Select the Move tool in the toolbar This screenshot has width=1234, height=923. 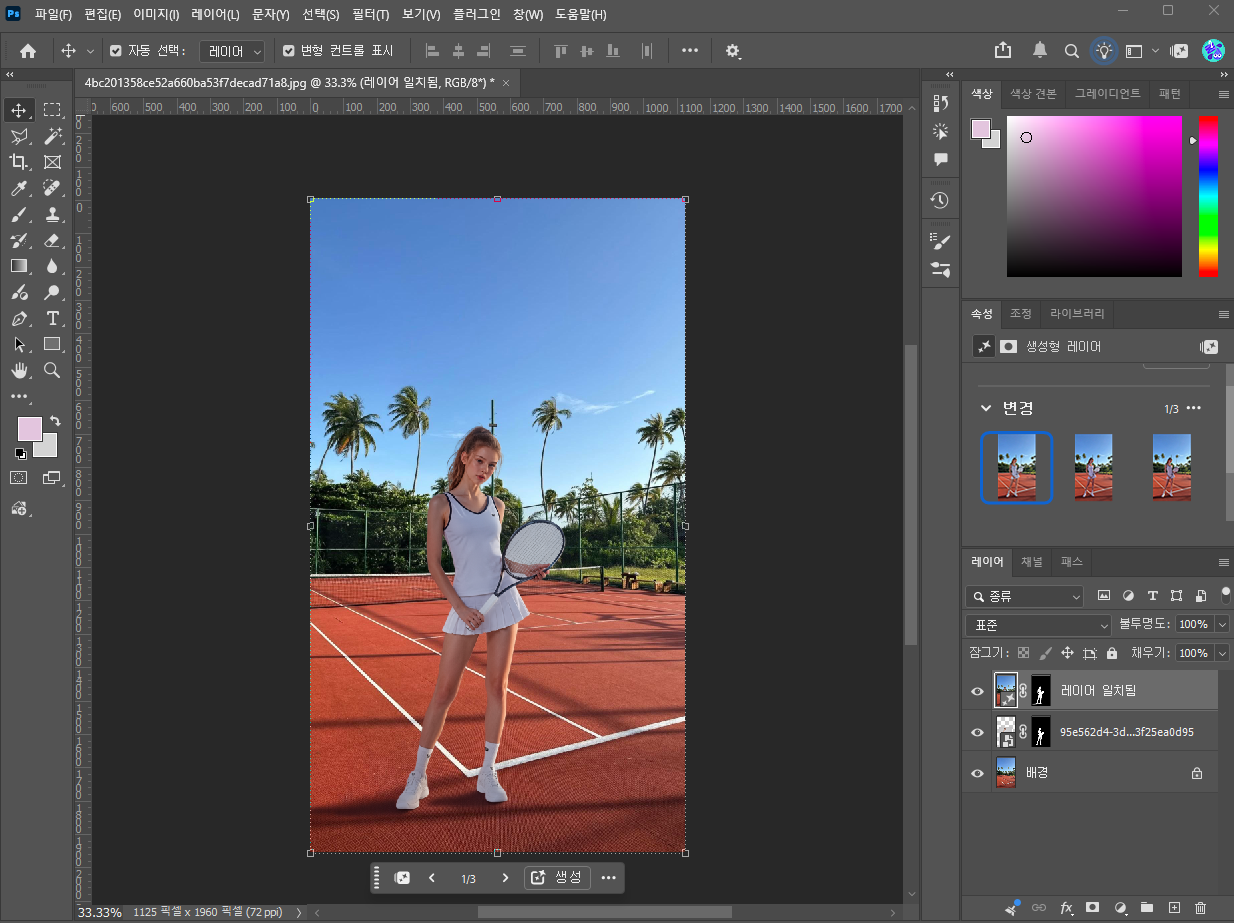click(x=19, y=110)
